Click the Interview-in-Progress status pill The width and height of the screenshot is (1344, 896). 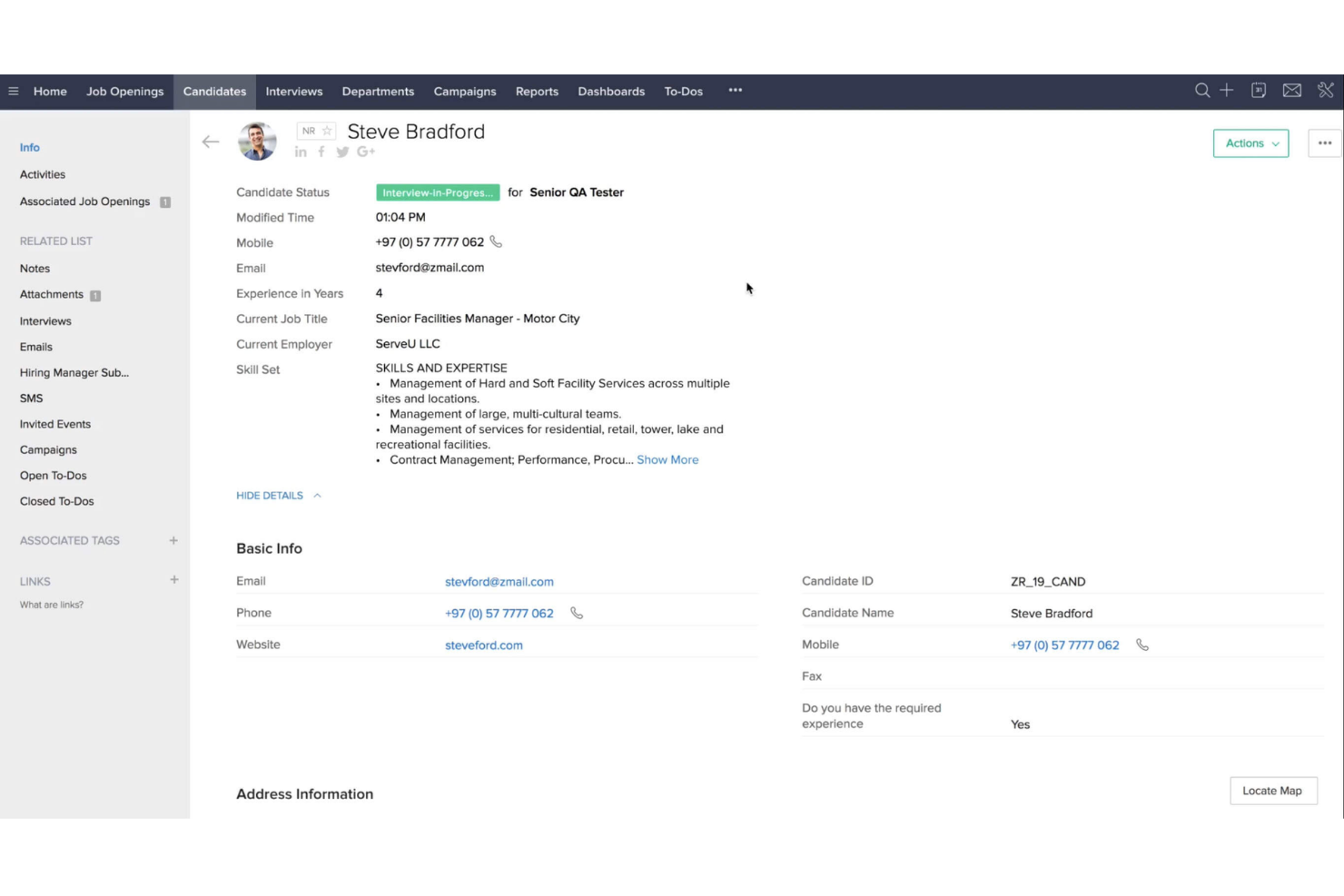pos(438,192)
